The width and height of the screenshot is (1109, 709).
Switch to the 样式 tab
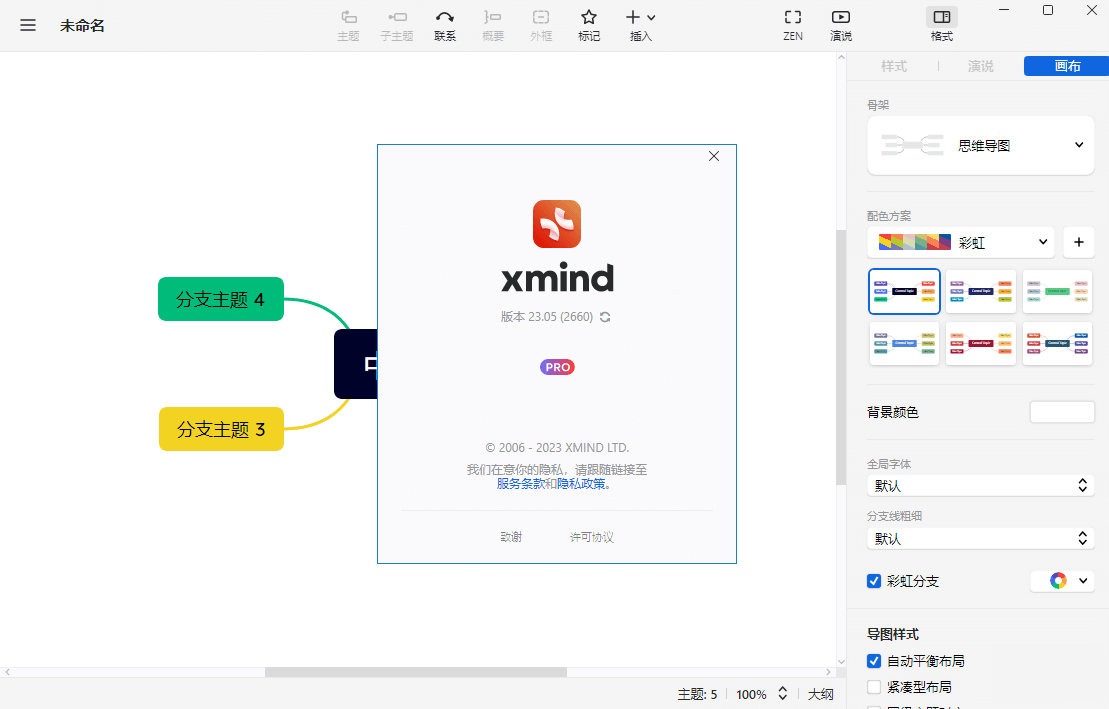click(x=894, y=66)
